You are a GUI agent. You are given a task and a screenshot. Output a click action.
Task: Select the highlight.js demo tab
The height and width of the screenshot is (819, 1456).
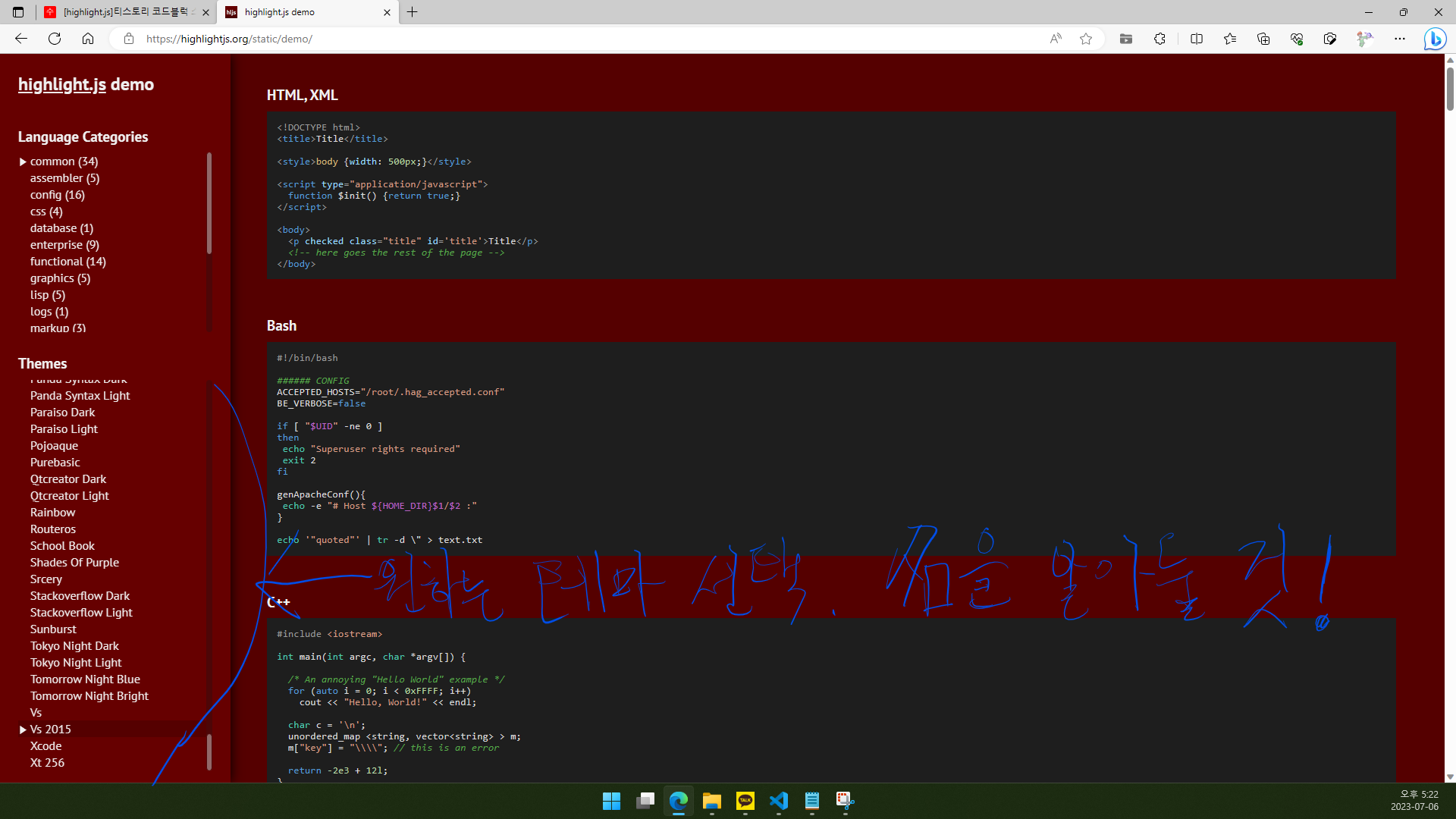coord(307,12)
